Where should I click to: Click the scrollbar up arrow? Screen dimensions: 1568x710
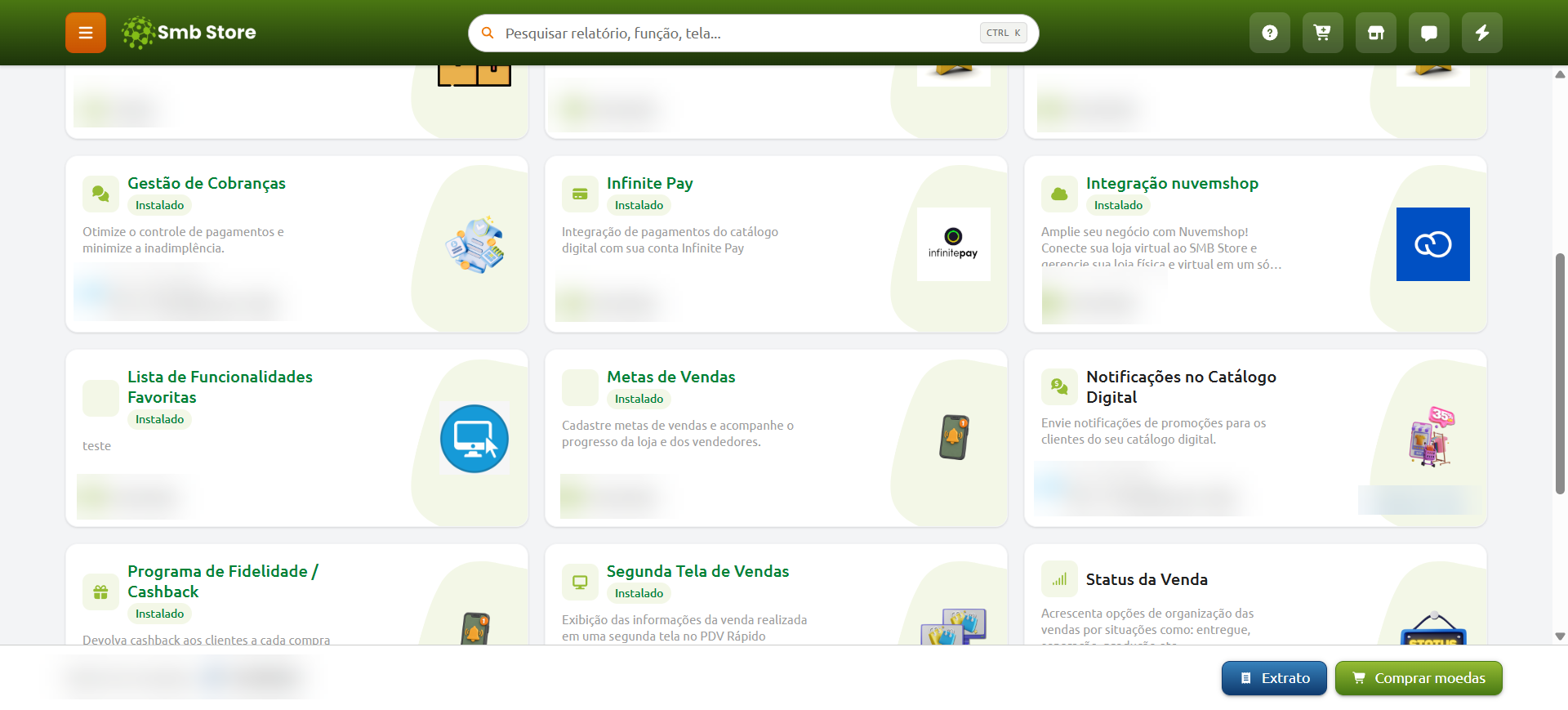1560,74
